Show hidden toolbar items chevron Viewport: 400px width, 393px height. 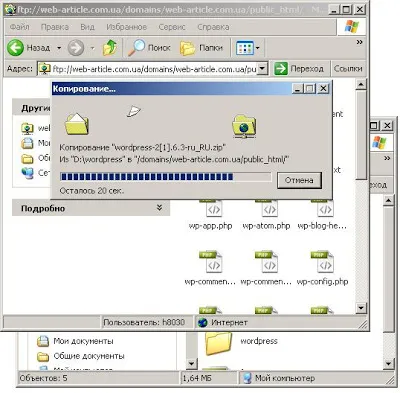tap(359, 42)
